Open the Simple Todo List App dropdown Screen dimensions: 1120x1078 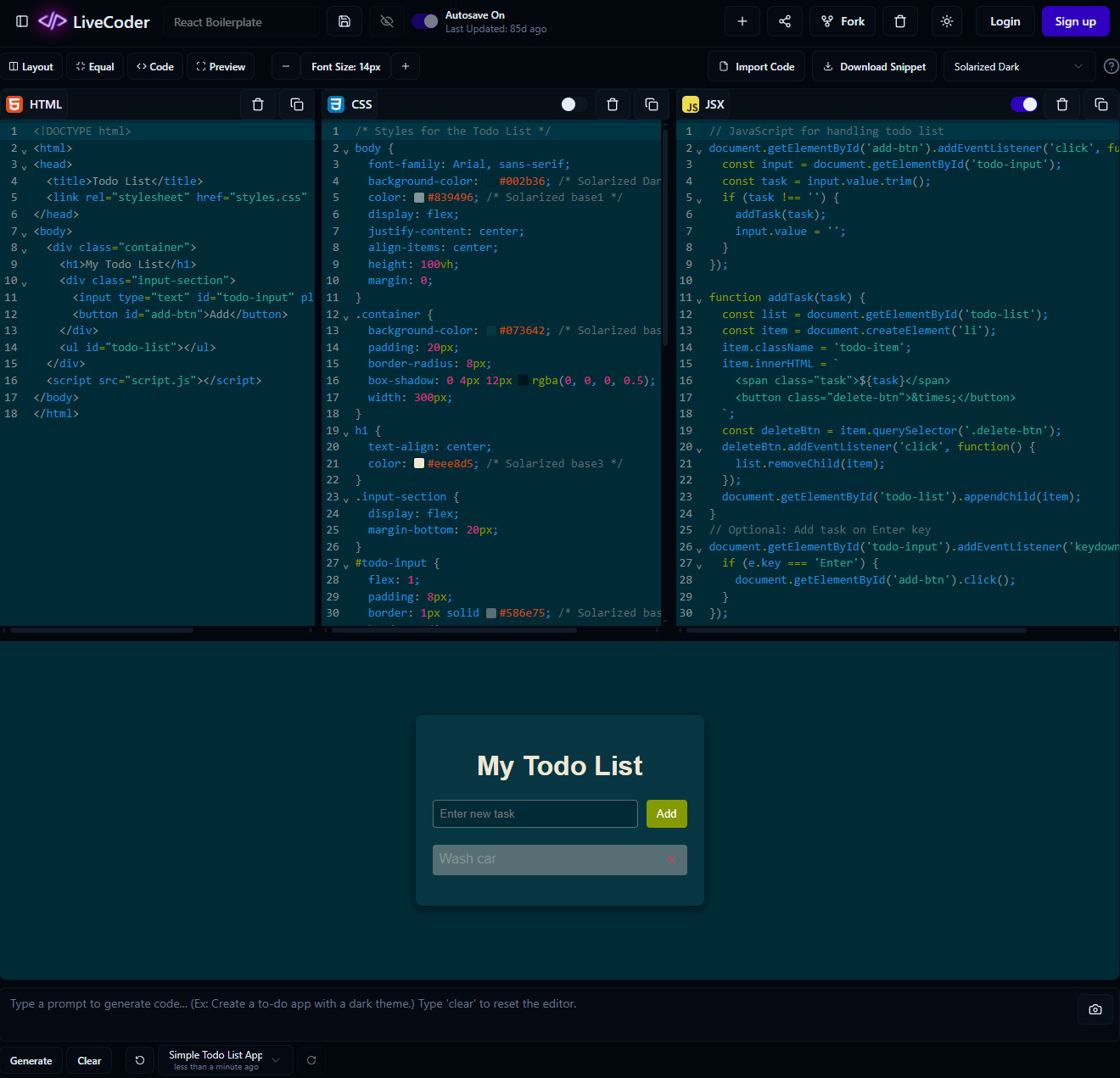click(x=224, y=1060)
